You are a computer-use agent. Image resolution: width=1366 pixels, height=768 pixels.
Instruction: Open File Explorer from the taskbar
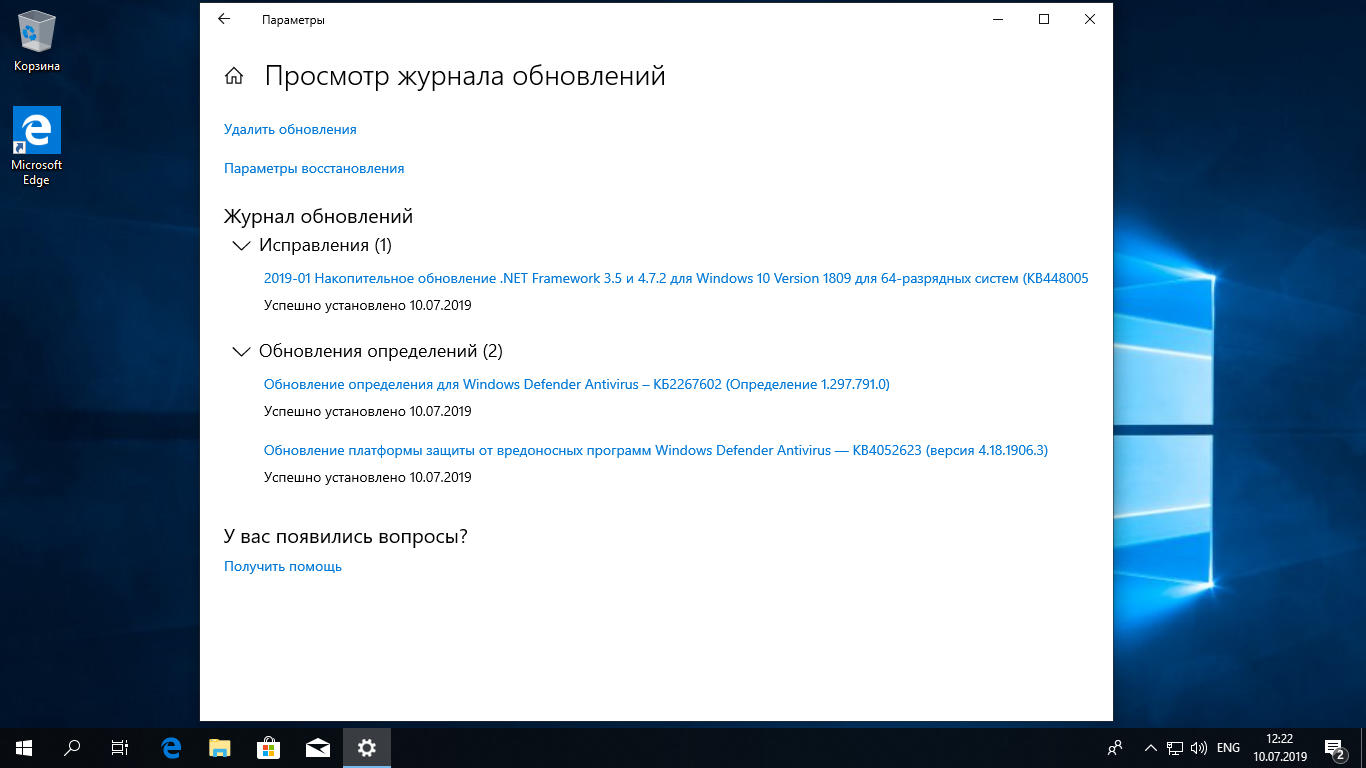(219, 747)
